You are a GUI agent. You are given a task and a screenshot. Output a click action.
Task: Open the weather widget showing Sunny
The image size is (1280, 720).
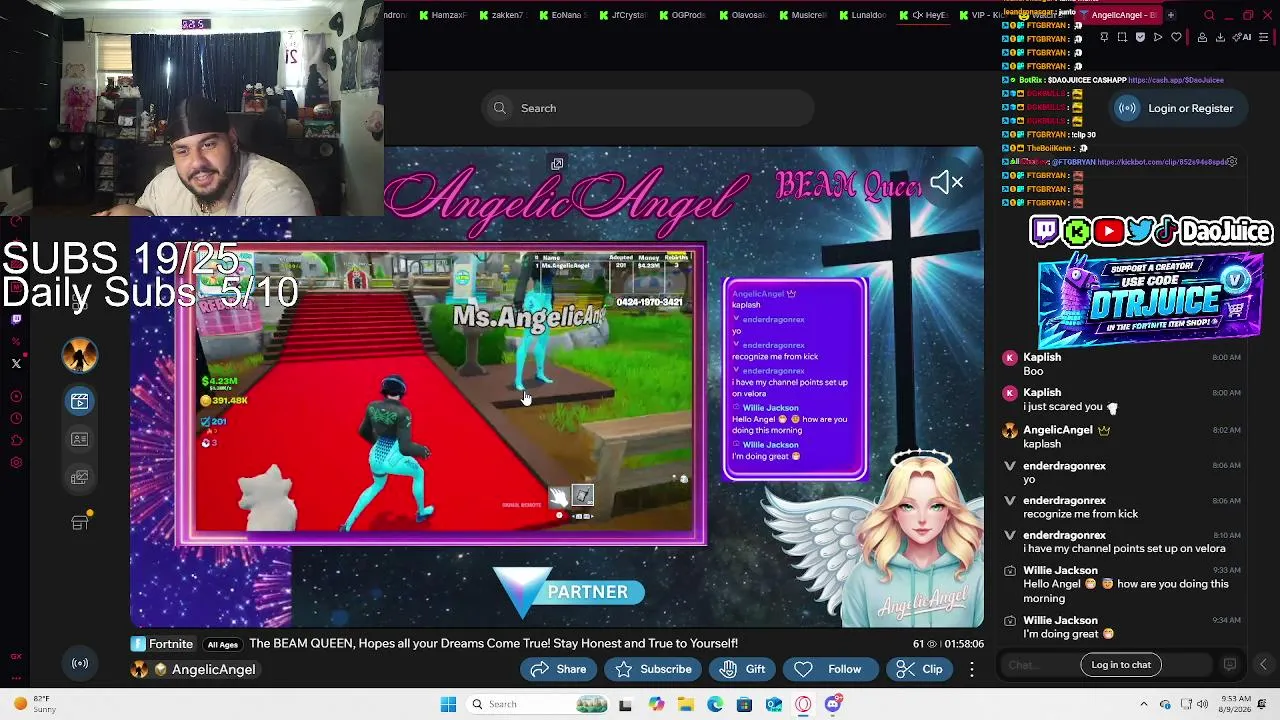32,704
